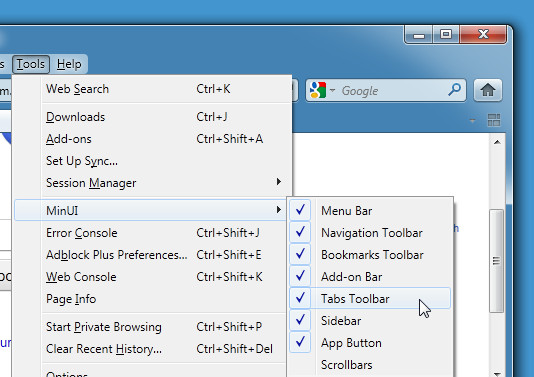The image size is (534, 377).
Task: Click the page scrollbar up arrow
Action: 497,142
